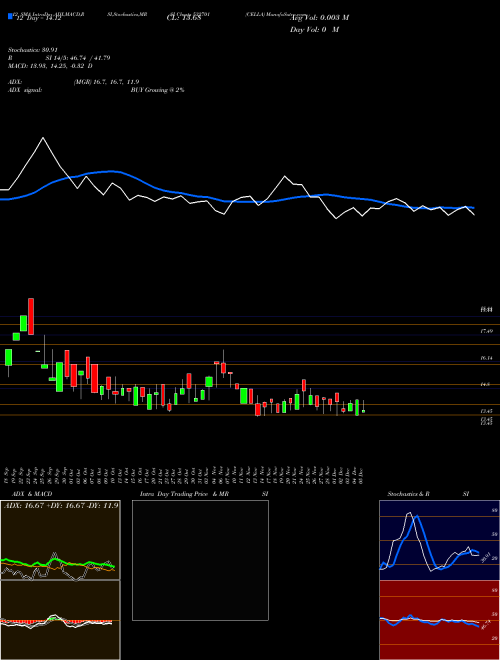Click the blue SMA legend square
This screenshot has height=660, width=500.
11,17
